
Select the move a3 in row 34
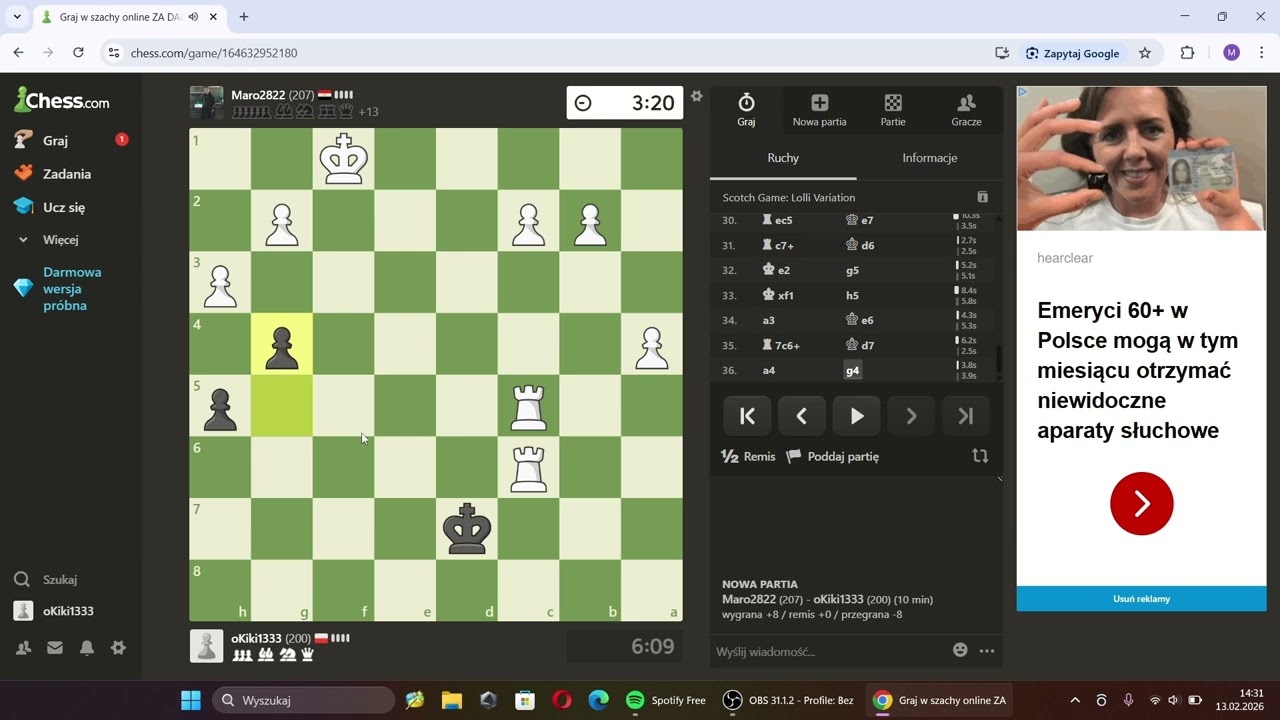coord(769,320)
